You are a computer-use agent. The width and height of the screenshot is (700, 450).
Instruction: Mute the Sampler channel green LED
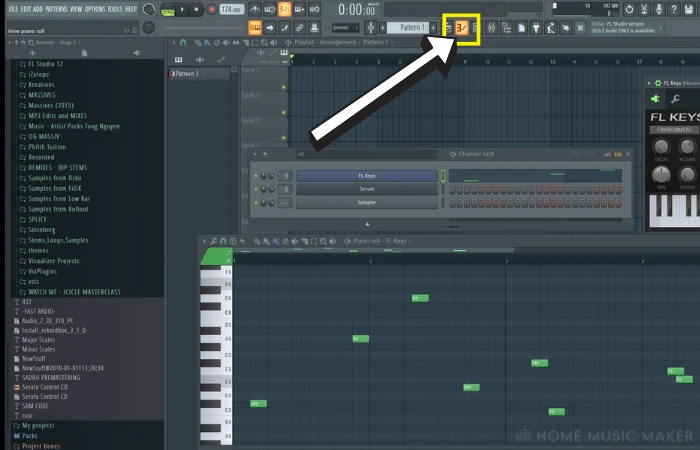(x=256, y=203)
